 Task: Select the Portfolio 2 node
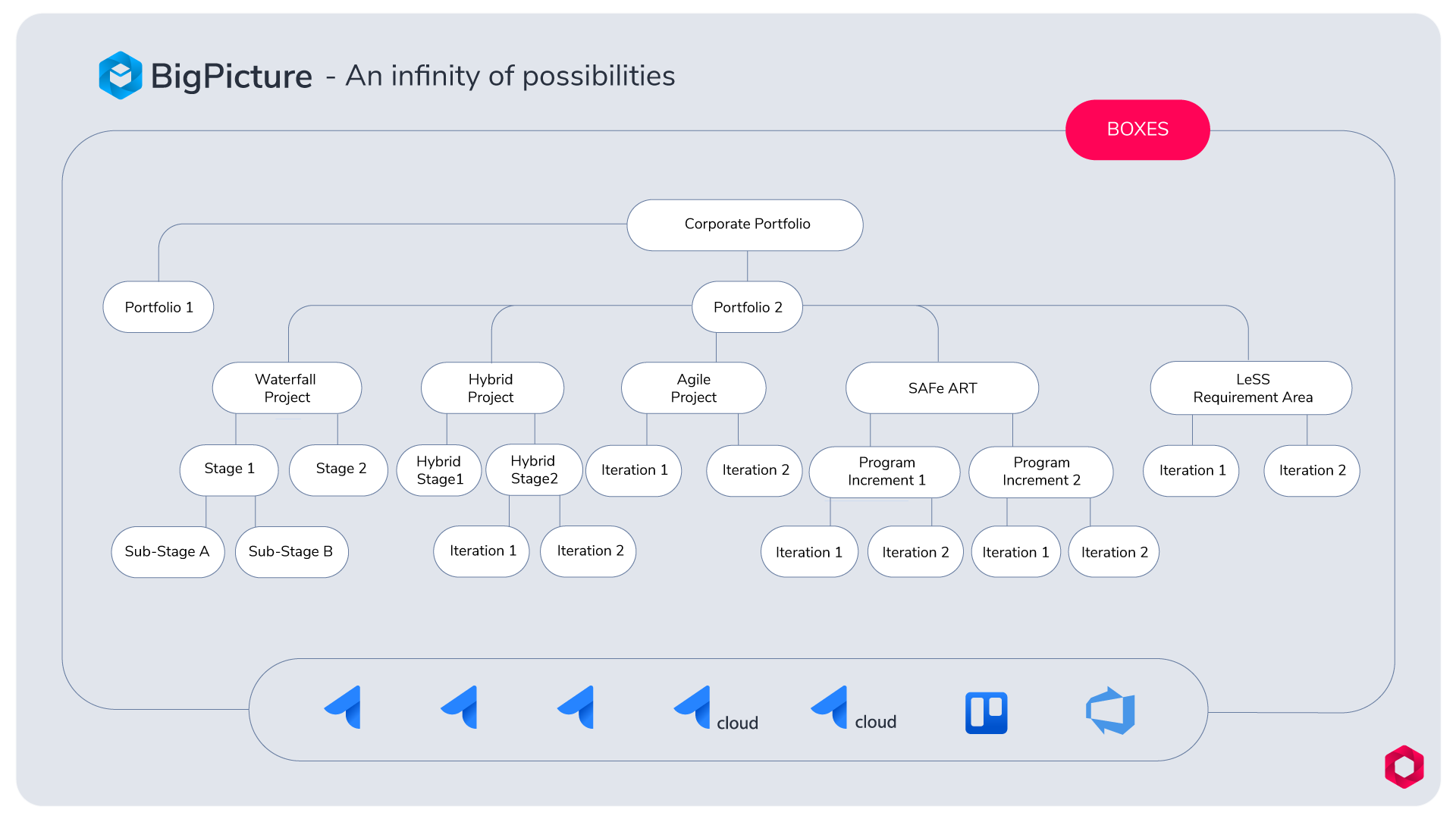(747, 307)
